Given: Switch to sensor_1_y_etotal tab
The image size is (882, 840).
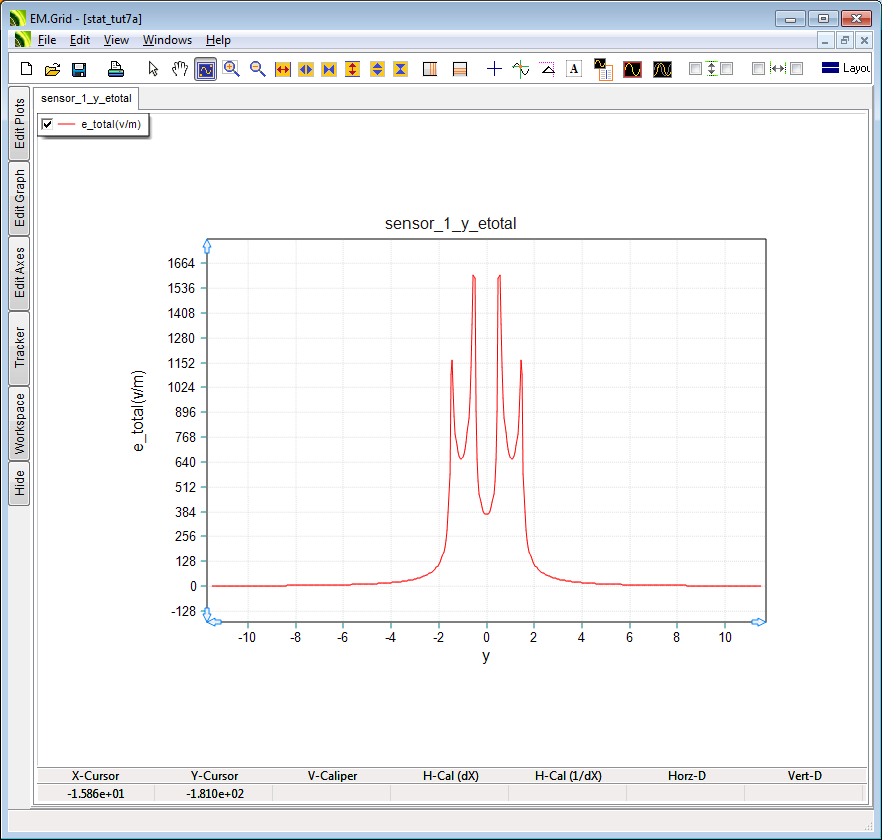Looking at the screenshot, I should point(86,99).
